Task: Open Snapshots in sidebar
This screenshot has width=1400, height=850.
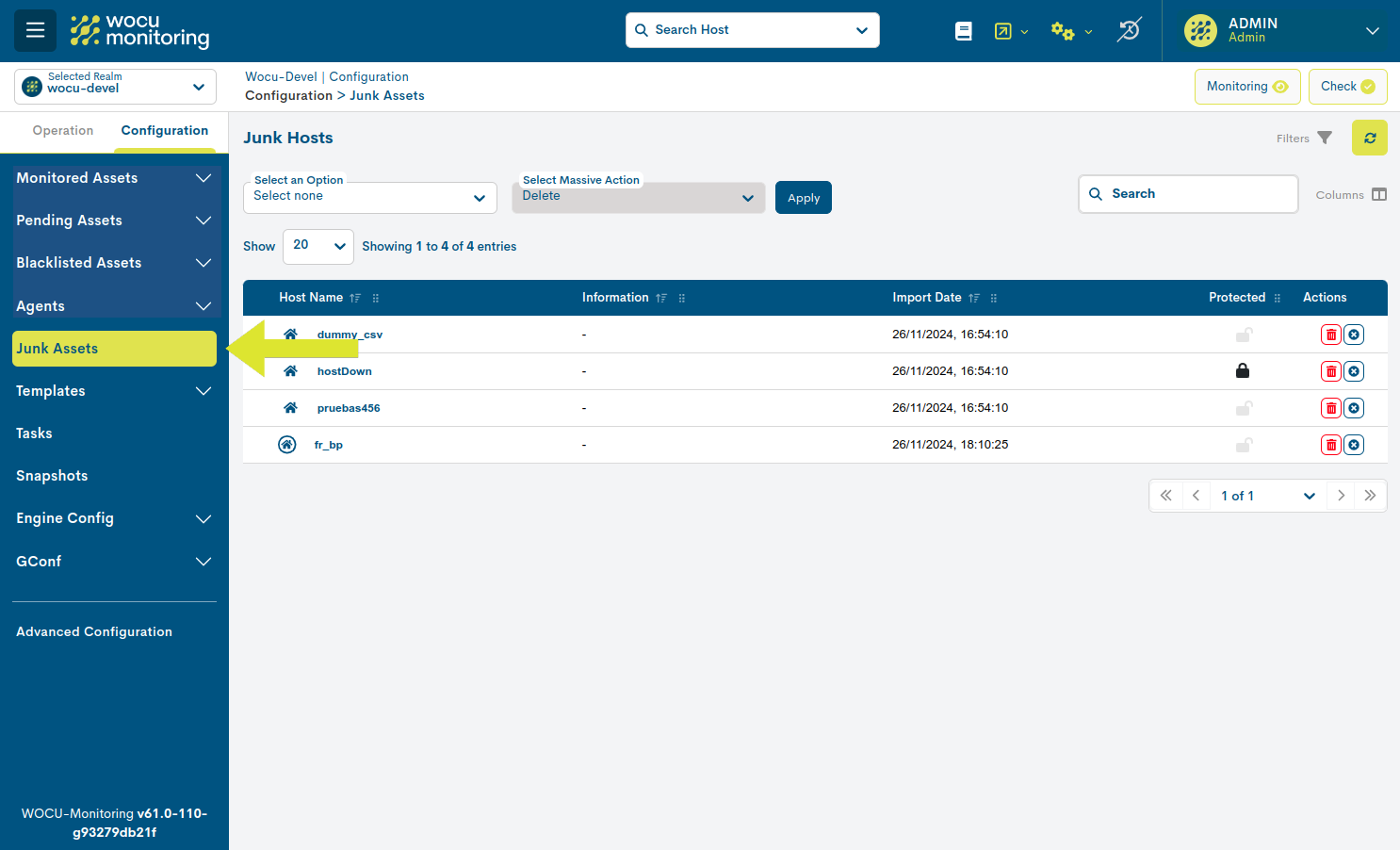Action: (x=52, y=476)
